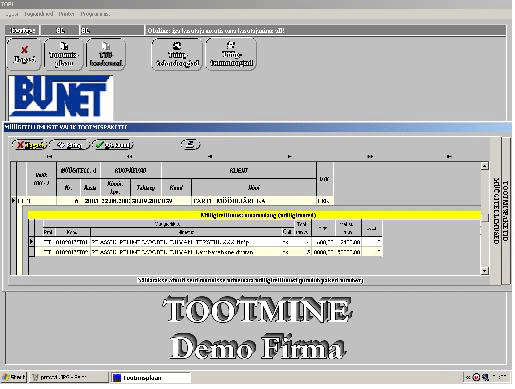This screenshot has width=515, height=389.
Task: Click the first BL field in the header bar
Action: tap(60, 30)
